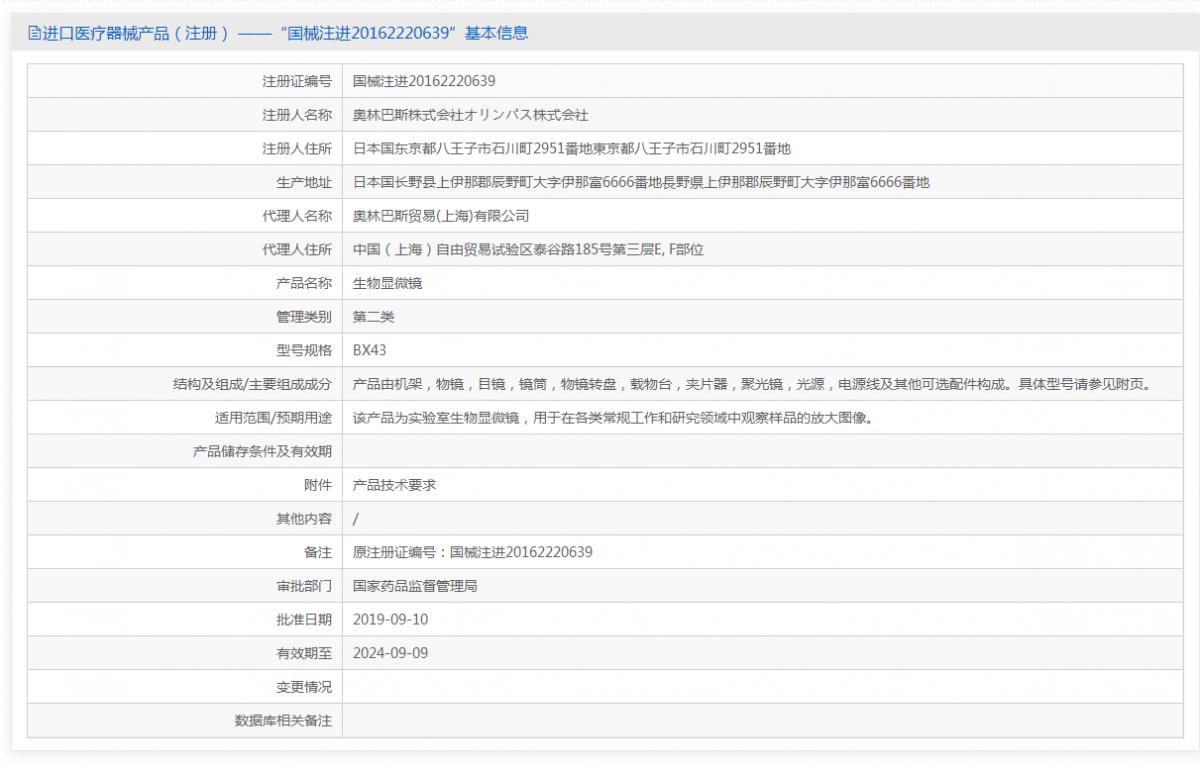Image resolution: width=1200 pixels, height=769 pixels.
Task: Click the 审批部门 label
Action: (x=304, y=586)
